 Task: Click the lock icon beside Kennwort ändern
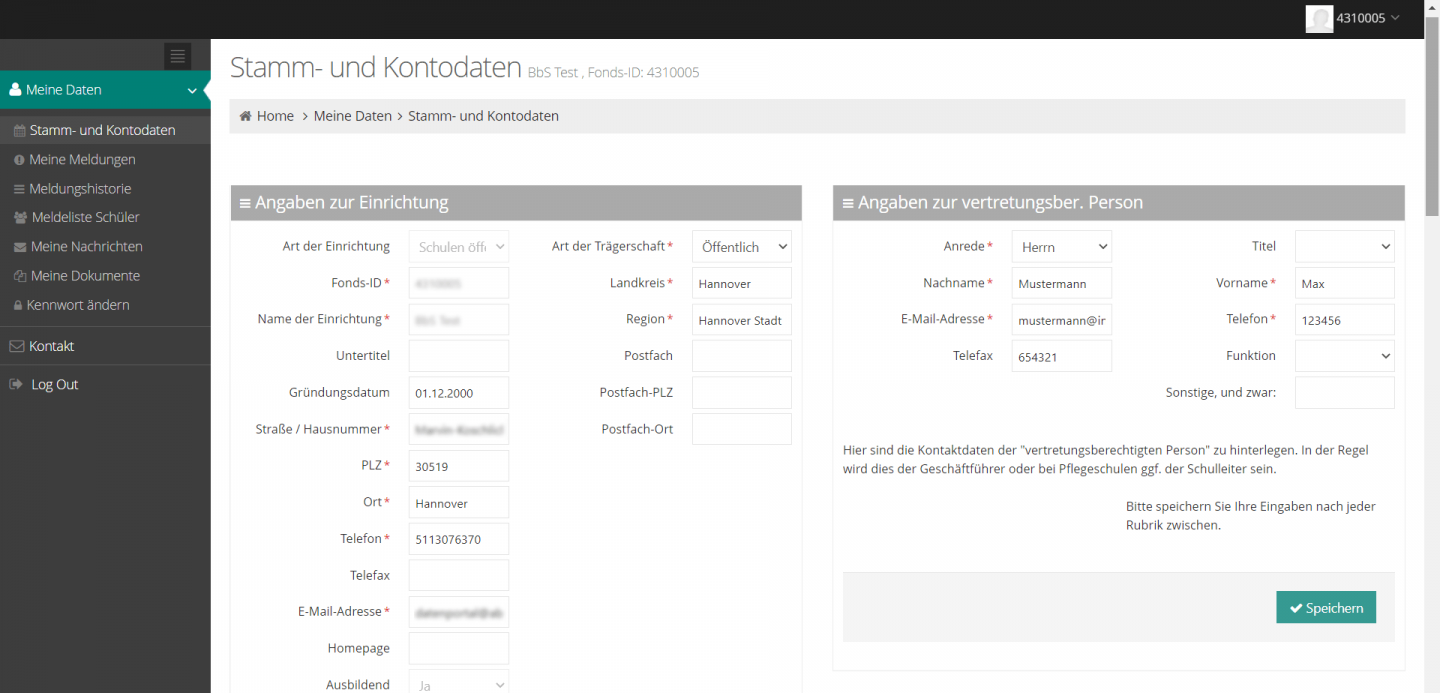[x=18, y=305]
